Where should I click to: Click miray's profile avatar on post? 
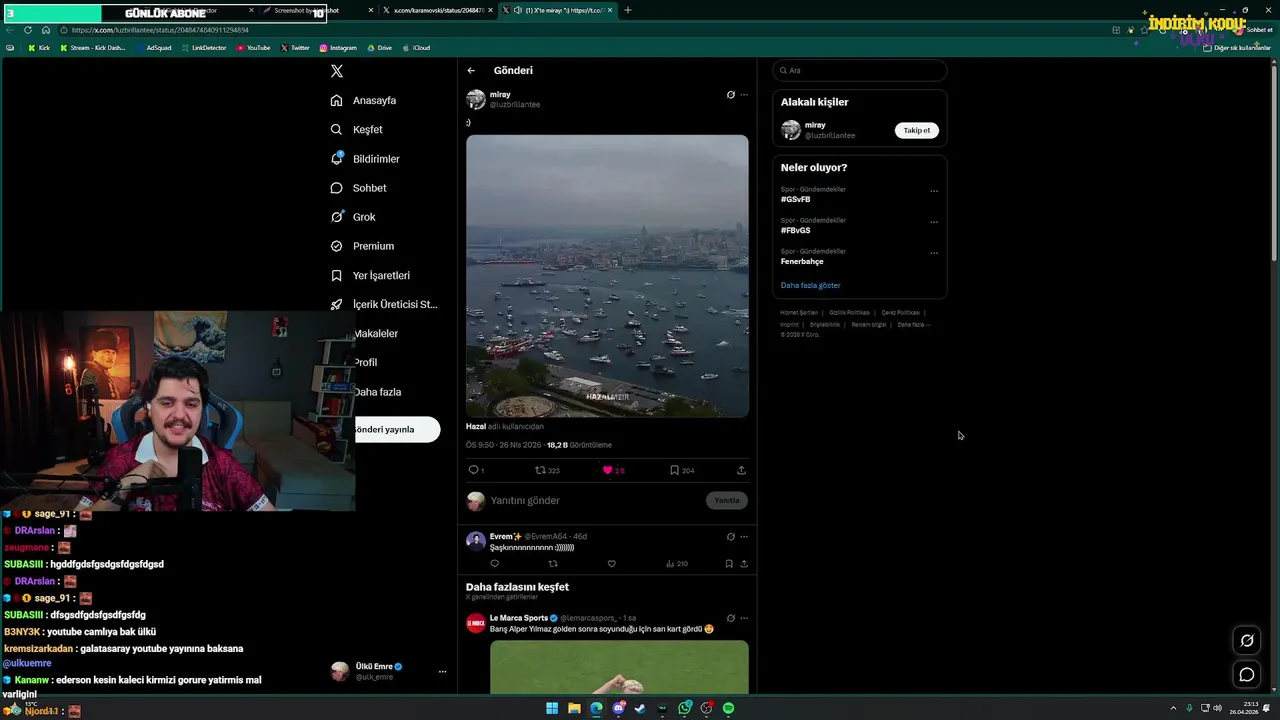pyautogui.click(x=476, y=99)
